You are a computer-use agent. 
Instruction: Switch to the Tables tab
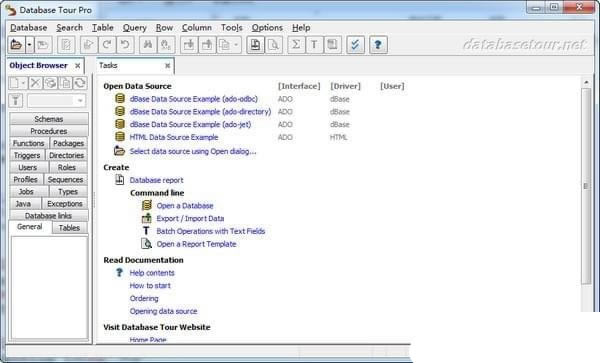click(69, 228)
